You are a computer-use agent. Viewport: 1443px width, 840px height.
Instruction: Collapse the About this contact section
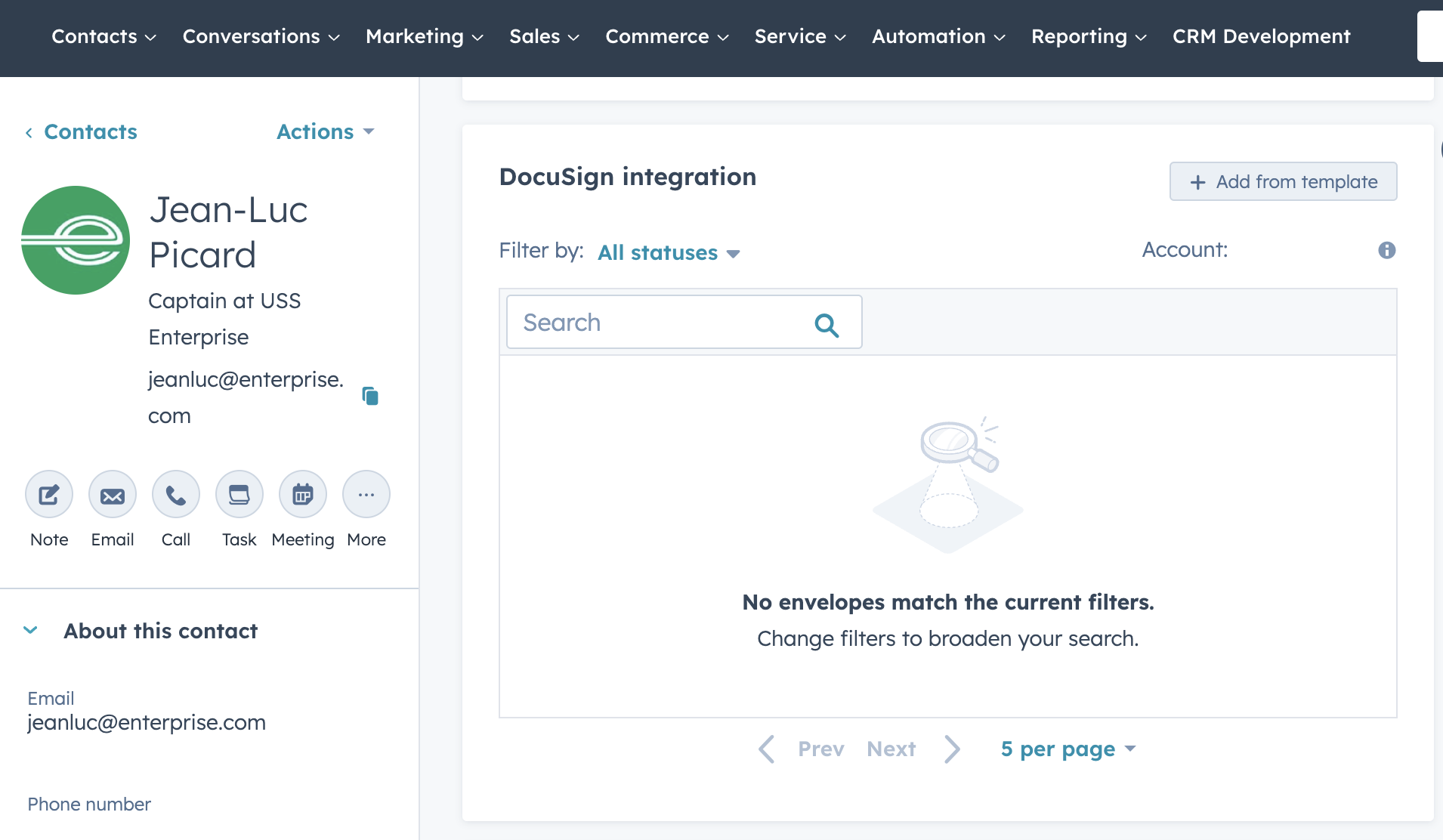31,630
